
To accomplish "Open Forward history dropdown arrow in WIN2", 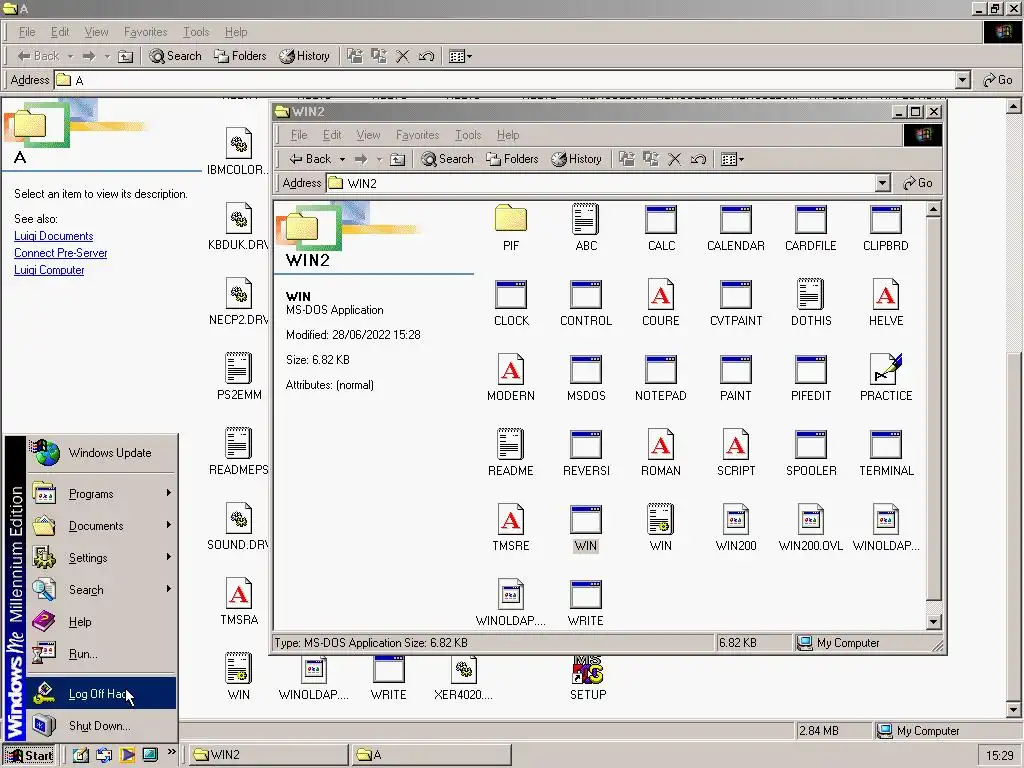I will [379, 159].
